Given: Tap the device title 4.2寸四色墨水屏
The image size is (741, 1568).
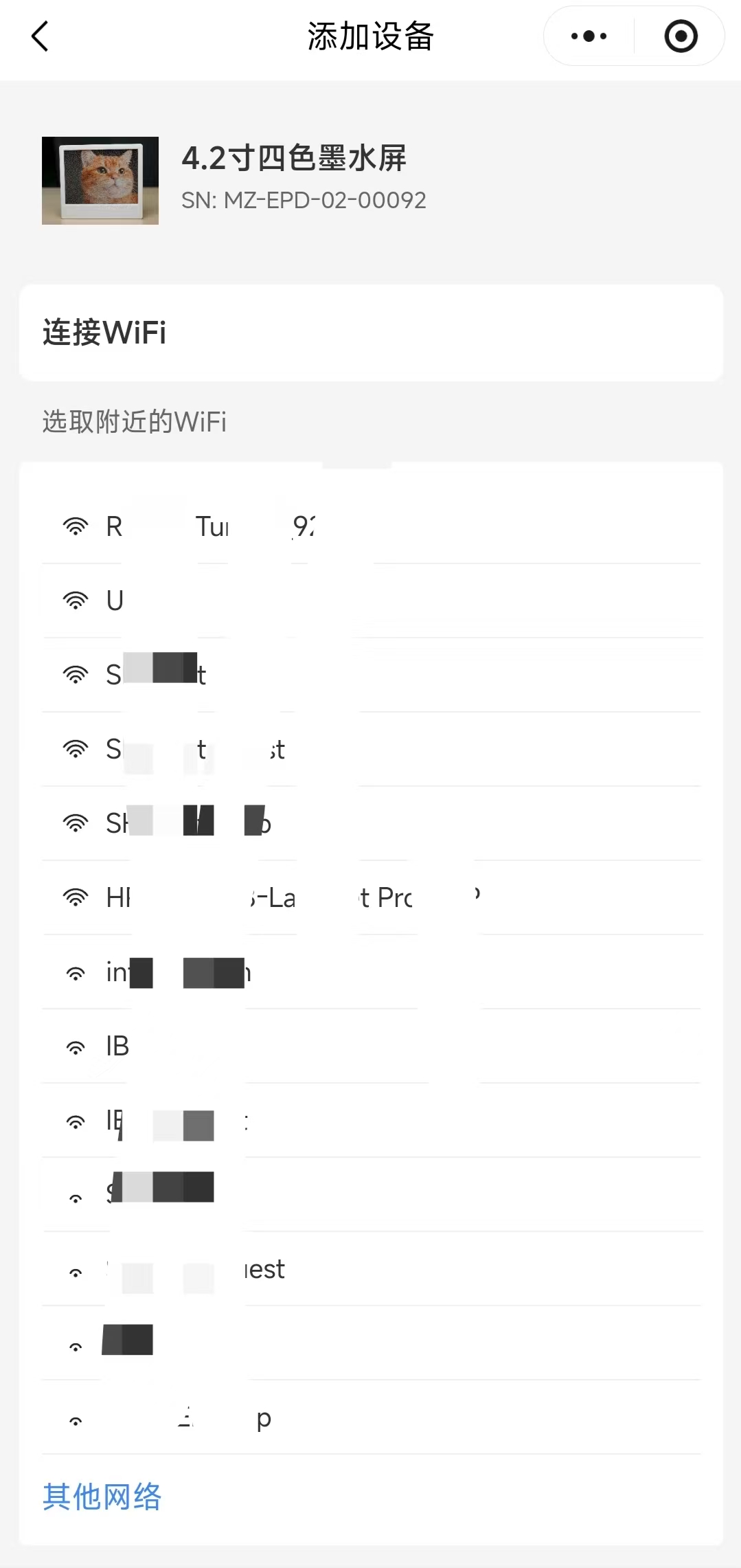Looking at the screenshot, I should click(295, 159).
